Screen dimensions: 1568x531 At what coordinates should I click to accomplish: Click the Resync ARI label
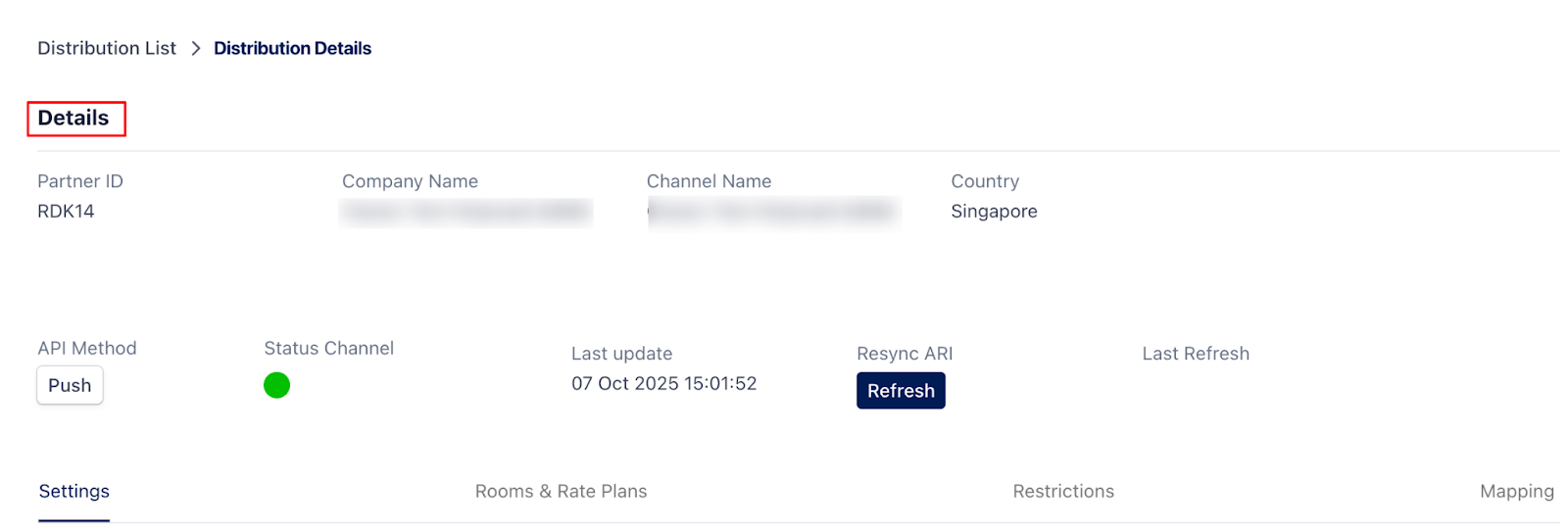(905, 354)
